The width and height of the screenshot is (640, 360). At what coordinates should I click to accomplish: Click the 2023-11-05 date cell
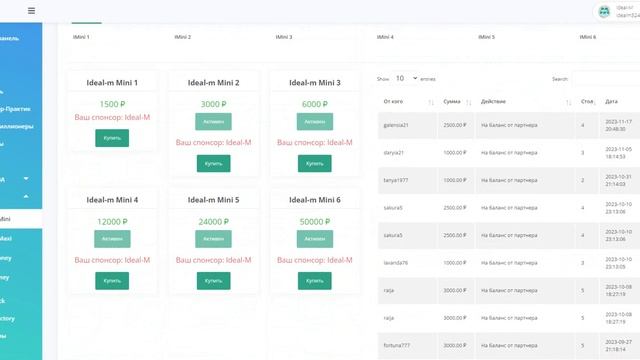618,153
